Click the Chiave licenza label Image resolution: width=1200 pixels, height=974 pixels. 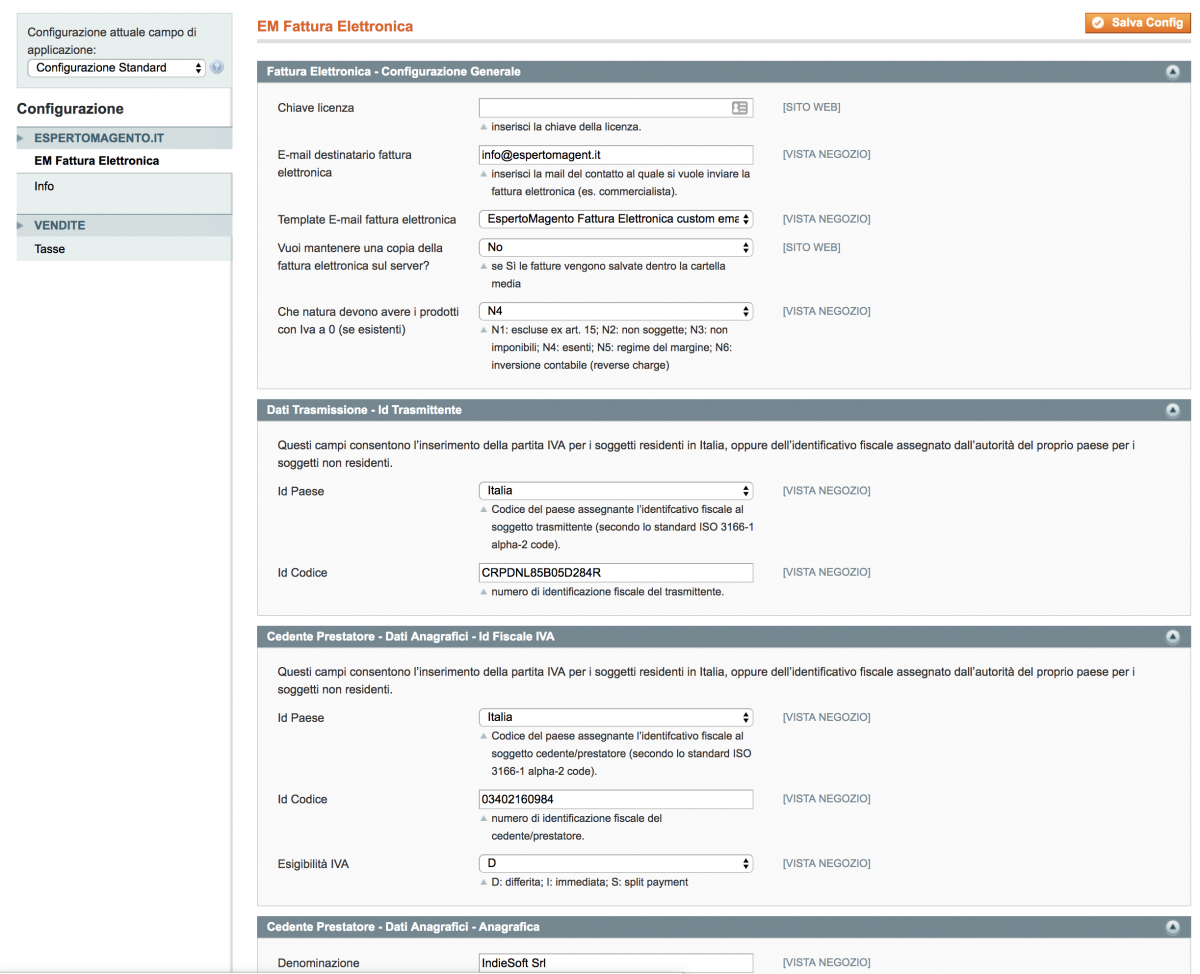tap(316, 107)
